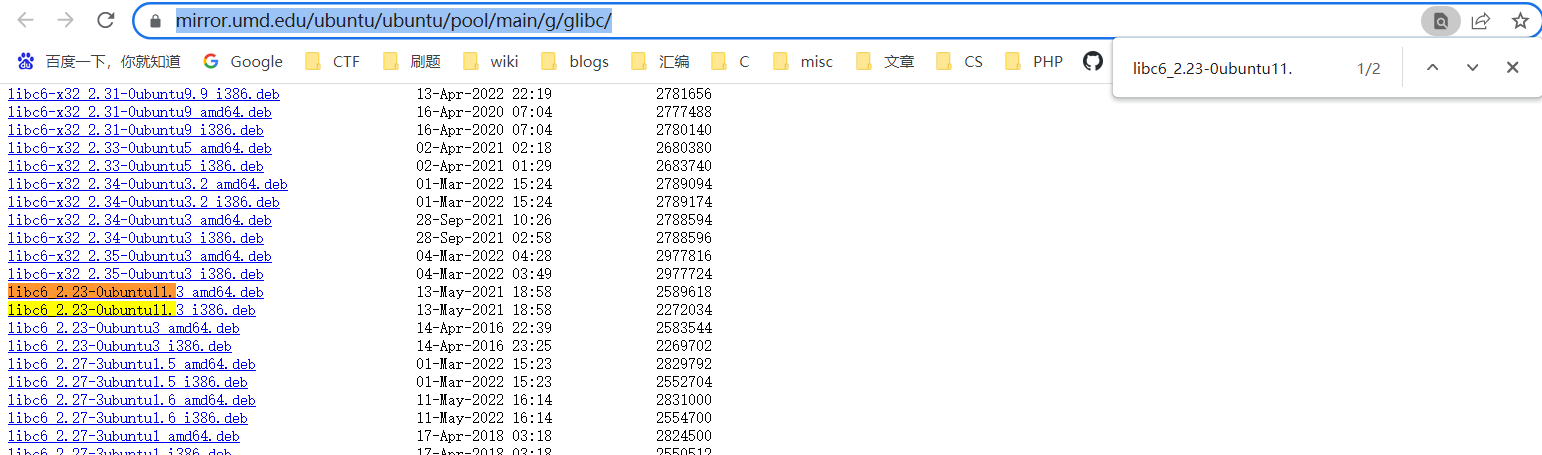The height and width of the screenshot is (455, 1542).
Task: Close the find bar
Action: [1512, 68]
